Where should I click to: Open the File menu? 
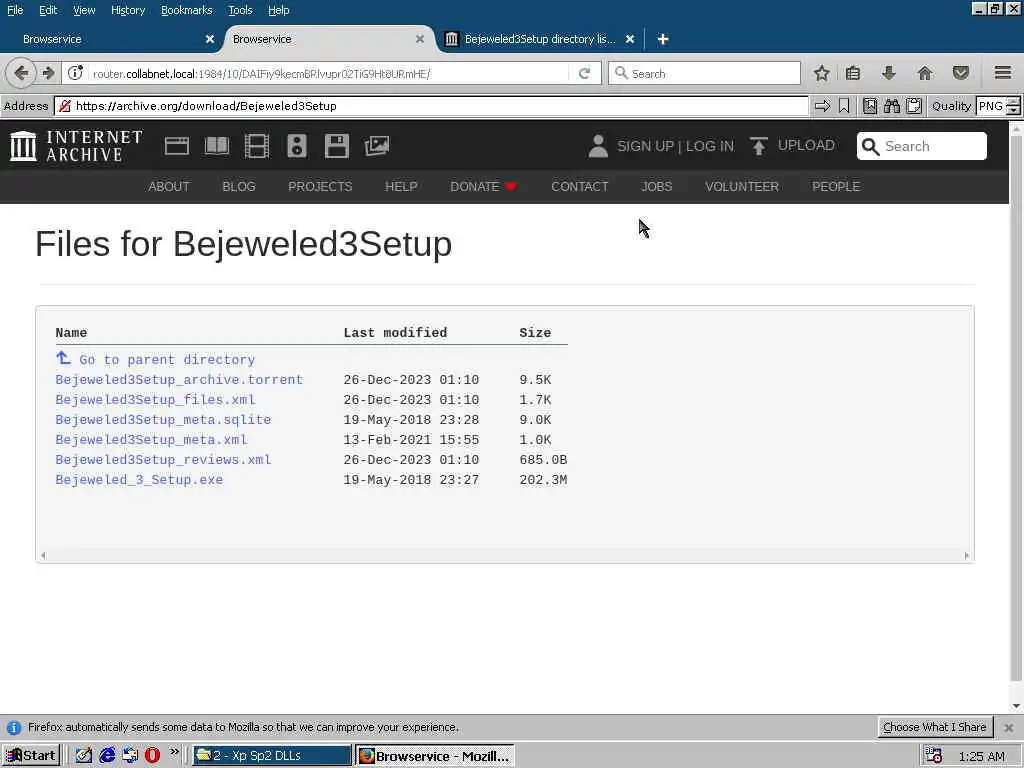pos(15,10)
